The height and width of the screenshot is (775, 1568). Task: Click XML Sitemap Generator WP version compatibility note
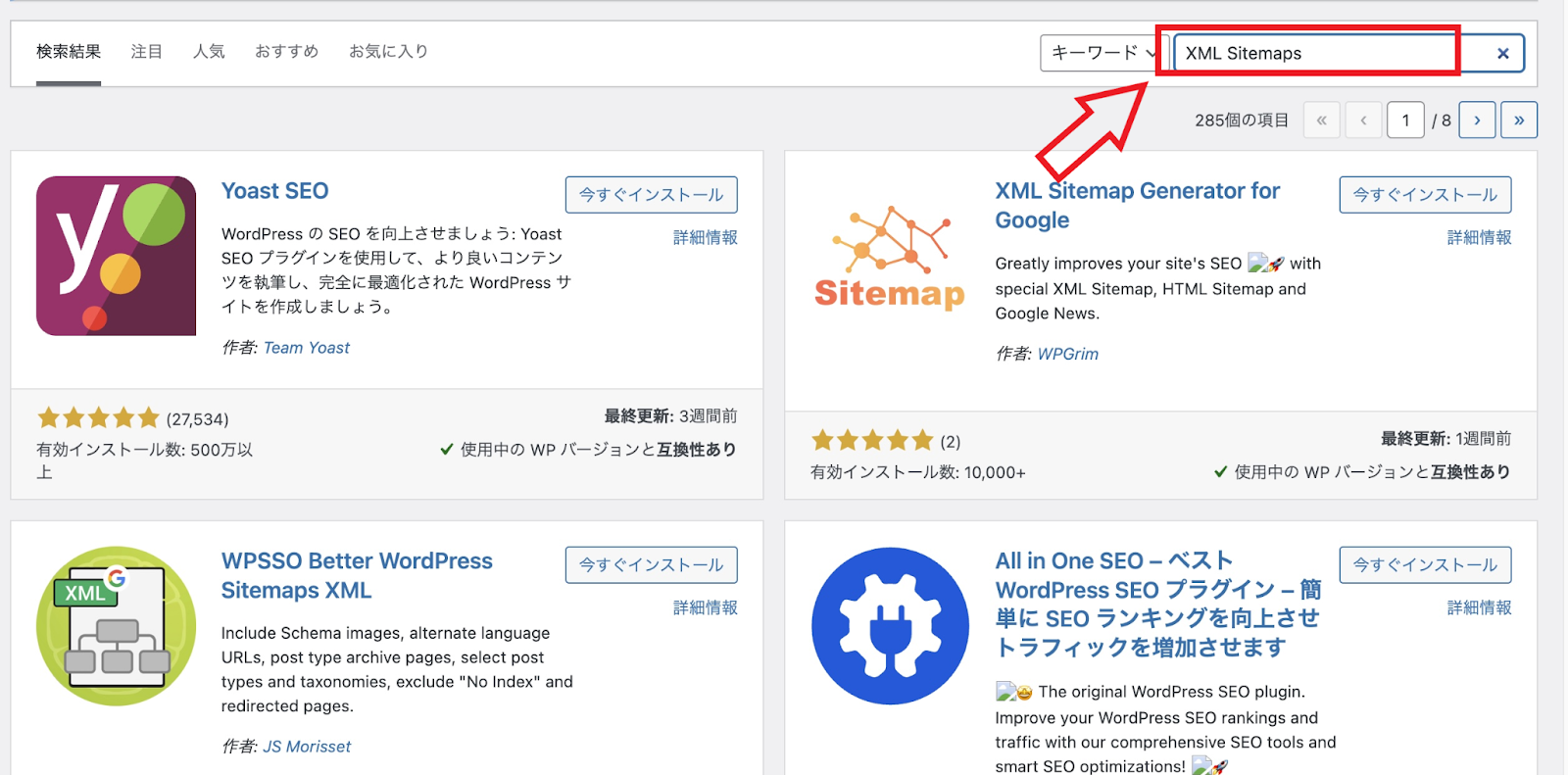coord(1362,472)
